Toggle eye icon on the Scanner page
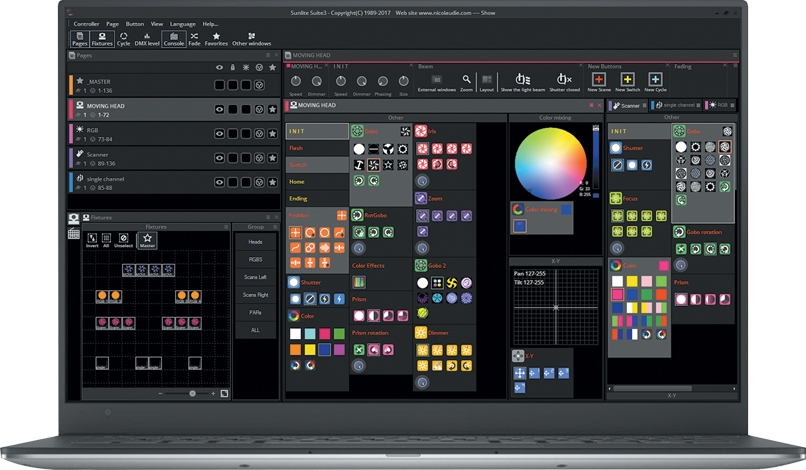Image resolution: width=806 pixels, height=470 pixels. click(219, 158)
